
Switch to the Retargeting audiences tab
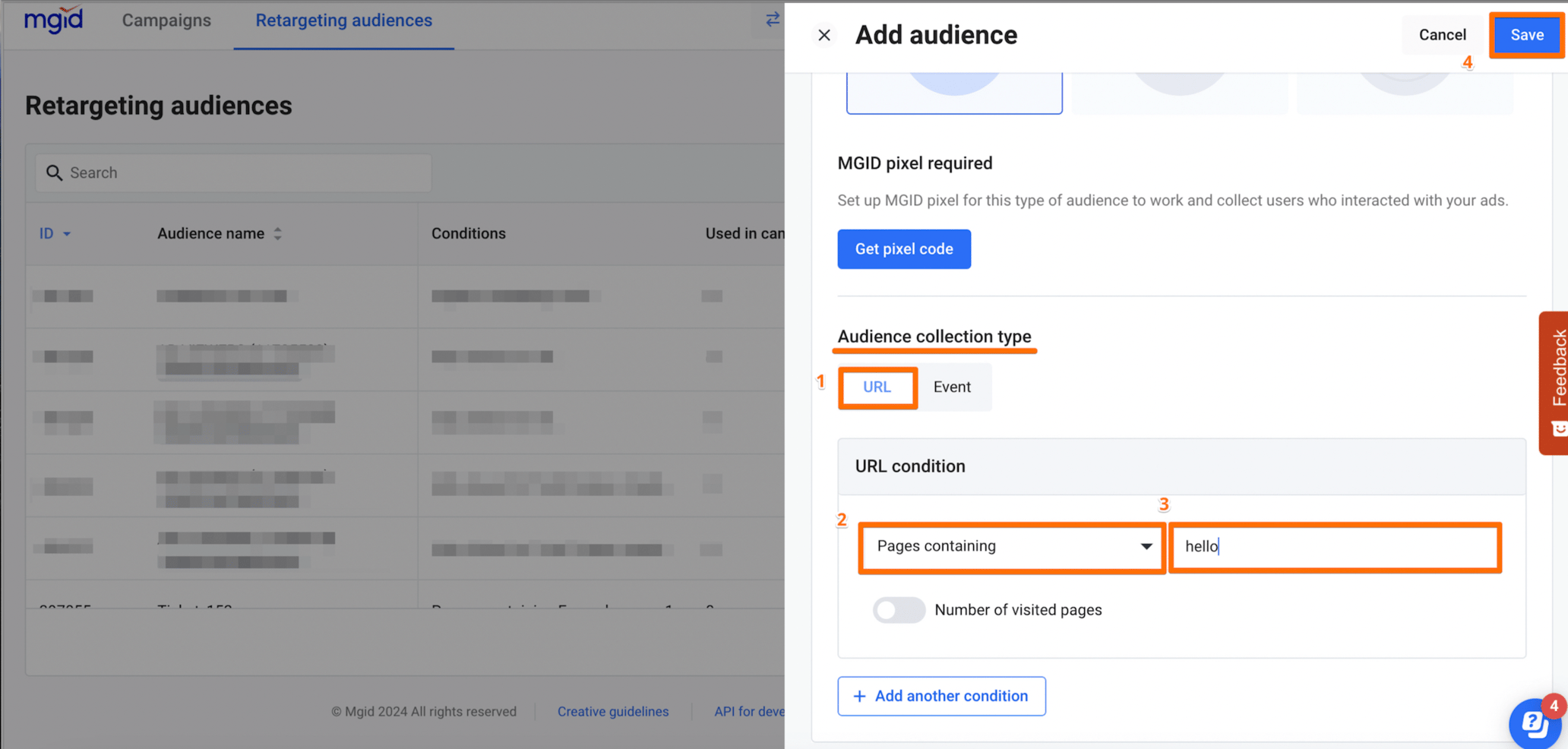coord(343,21)
